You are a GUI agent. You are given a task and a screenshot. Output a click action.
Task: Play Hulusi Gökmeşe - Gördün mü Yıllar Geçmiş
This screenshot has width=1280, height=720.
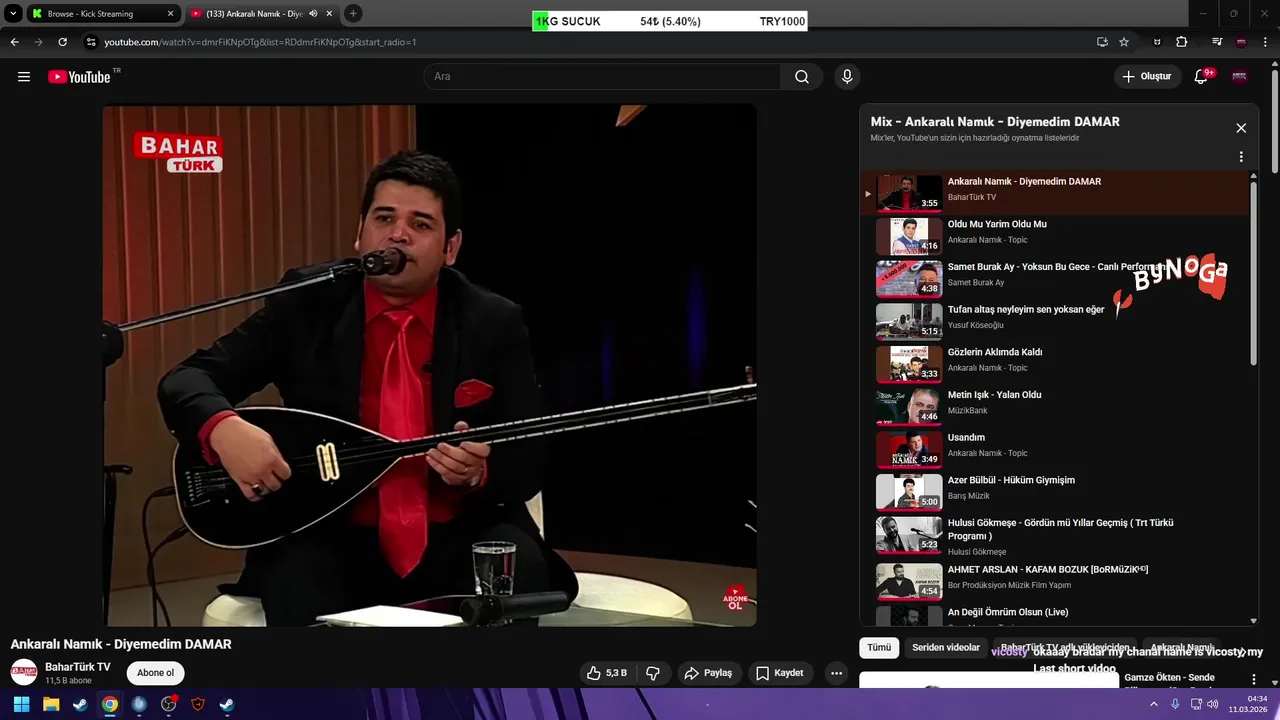coord(1055,537)
